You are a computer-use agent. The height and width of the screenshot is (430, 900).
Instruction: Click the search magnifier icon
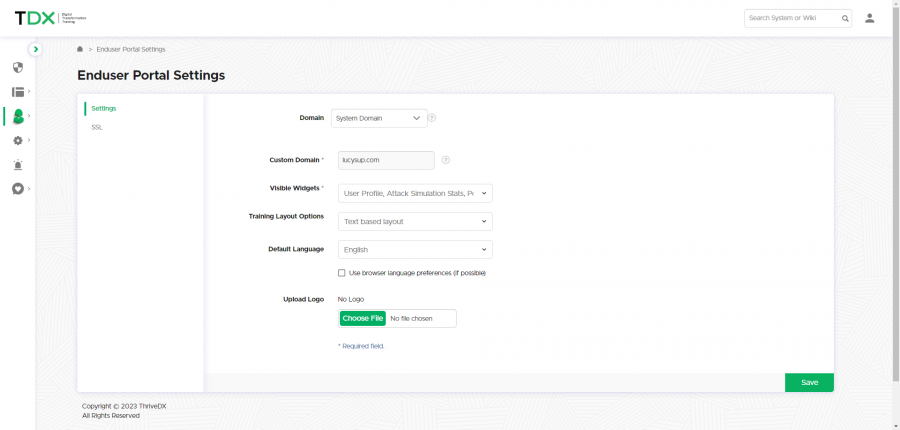tap(845, 18)
